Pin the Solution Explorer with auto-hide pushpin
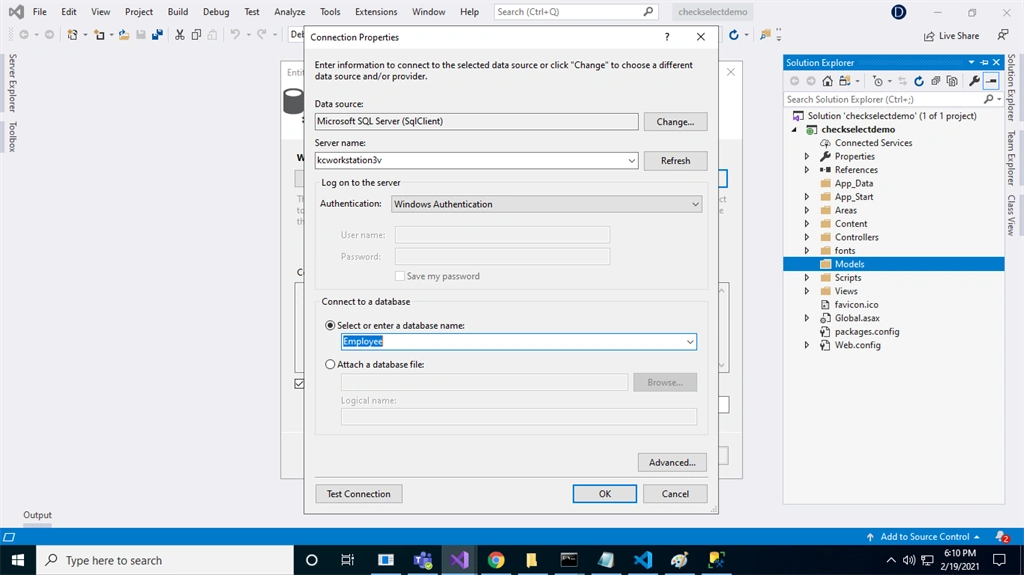1024x575 pixels. [984, 62]
